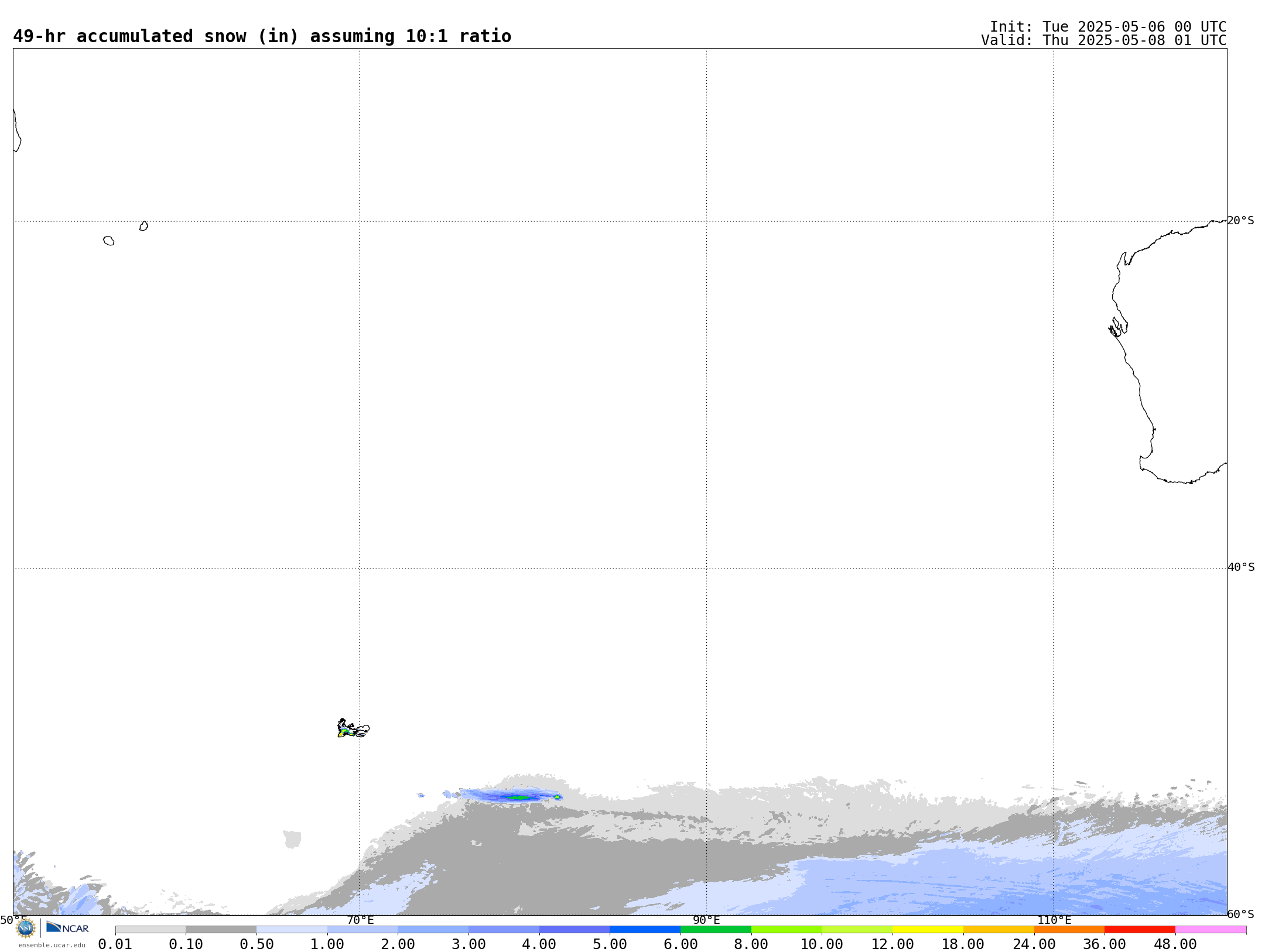
Task: Click the colorbar value 36.00
Action: 1105,944
